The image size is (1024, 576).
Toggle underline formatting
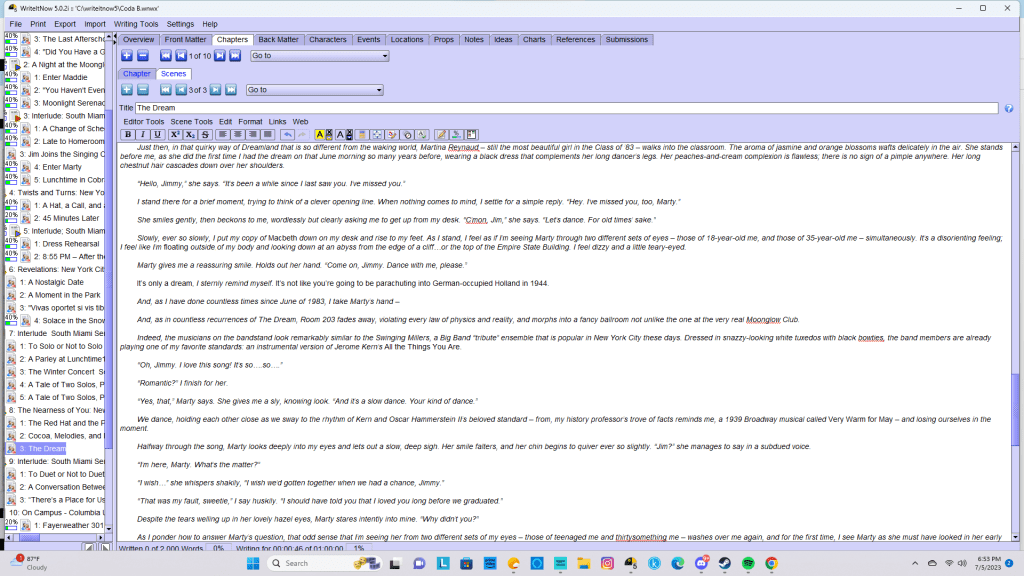157,134
